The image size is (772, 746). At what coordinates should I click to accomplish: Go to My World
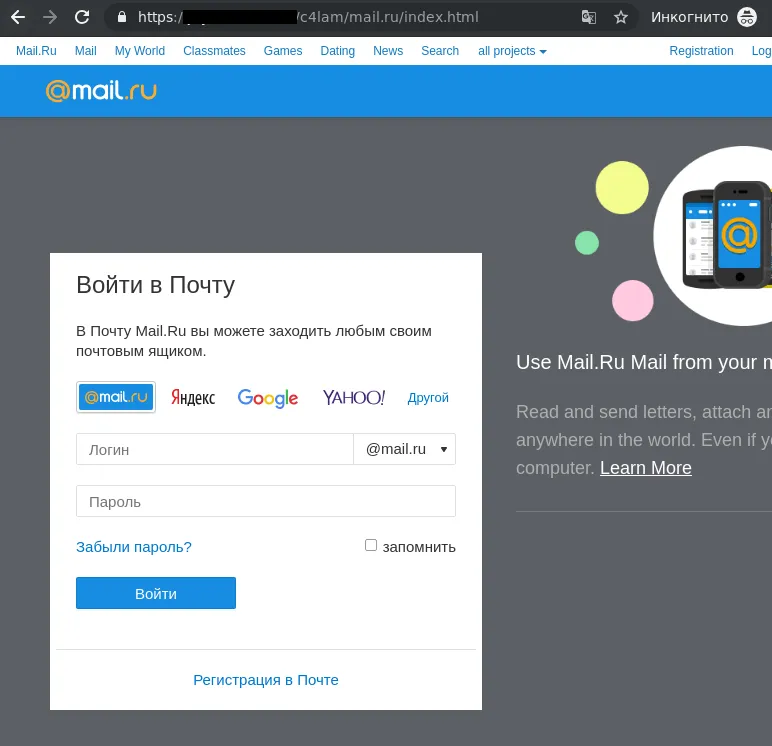click(x=140, y=51)
